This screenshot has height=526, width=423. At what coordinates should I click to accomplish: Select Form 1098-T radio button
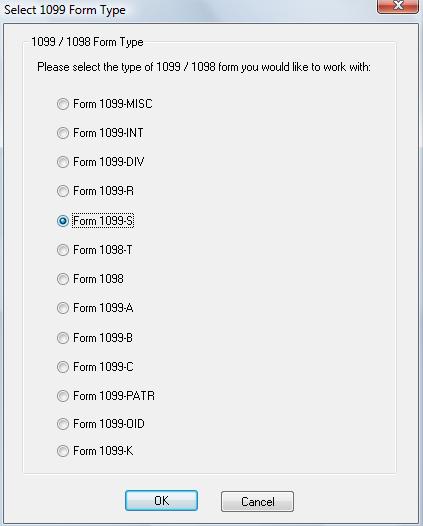click(63, 250)
